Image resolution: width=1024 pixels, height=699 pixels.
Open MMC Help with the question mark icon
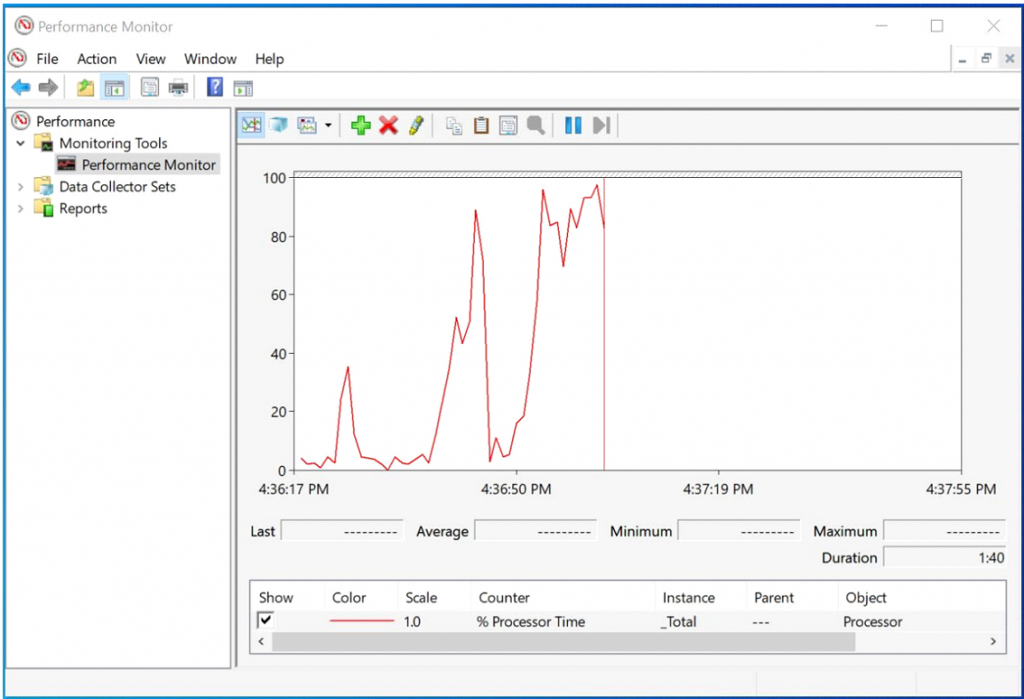pos(214,87)
